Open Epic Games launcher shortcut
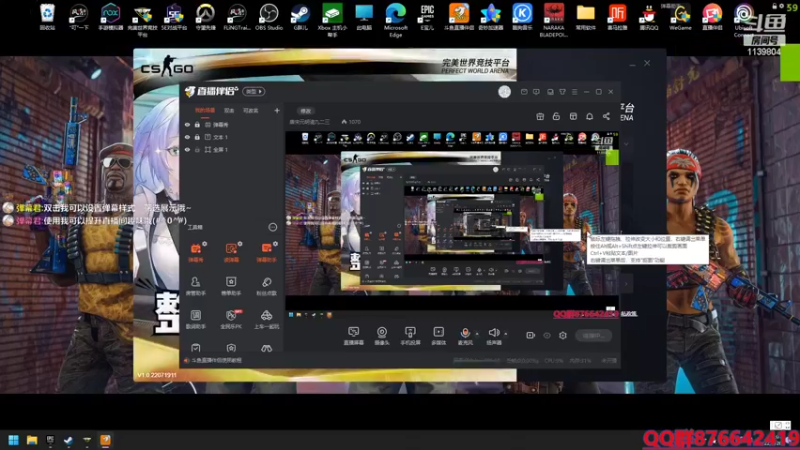Viewport: 800px width, 450px height. 427,17
